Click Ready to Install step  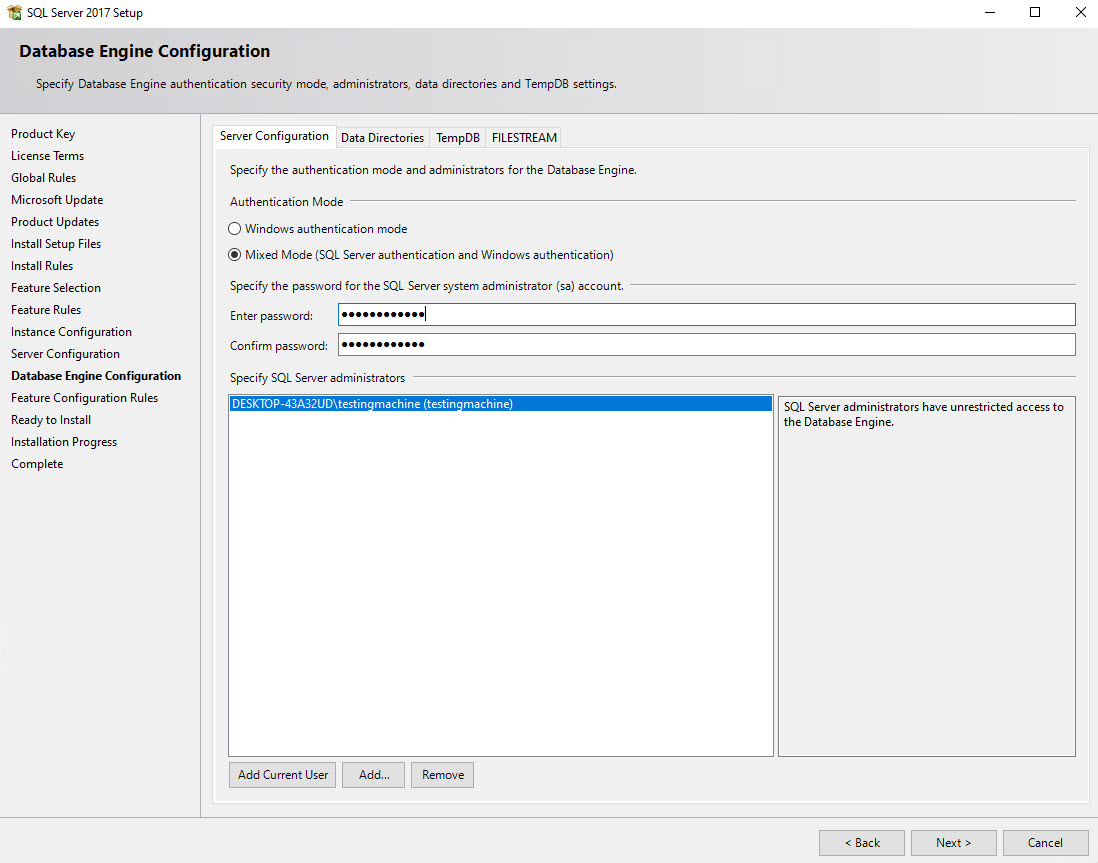coord(51,420)
